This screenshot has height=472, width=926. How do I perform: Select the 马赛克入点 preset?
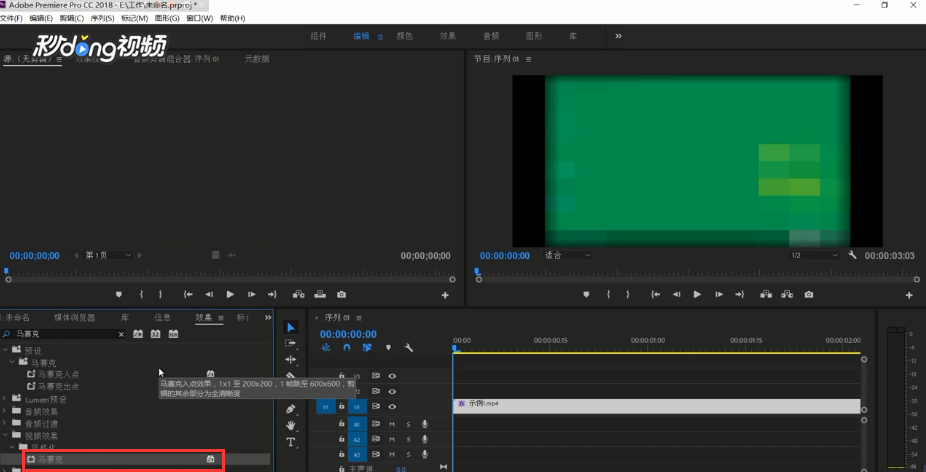pos(58,374)
